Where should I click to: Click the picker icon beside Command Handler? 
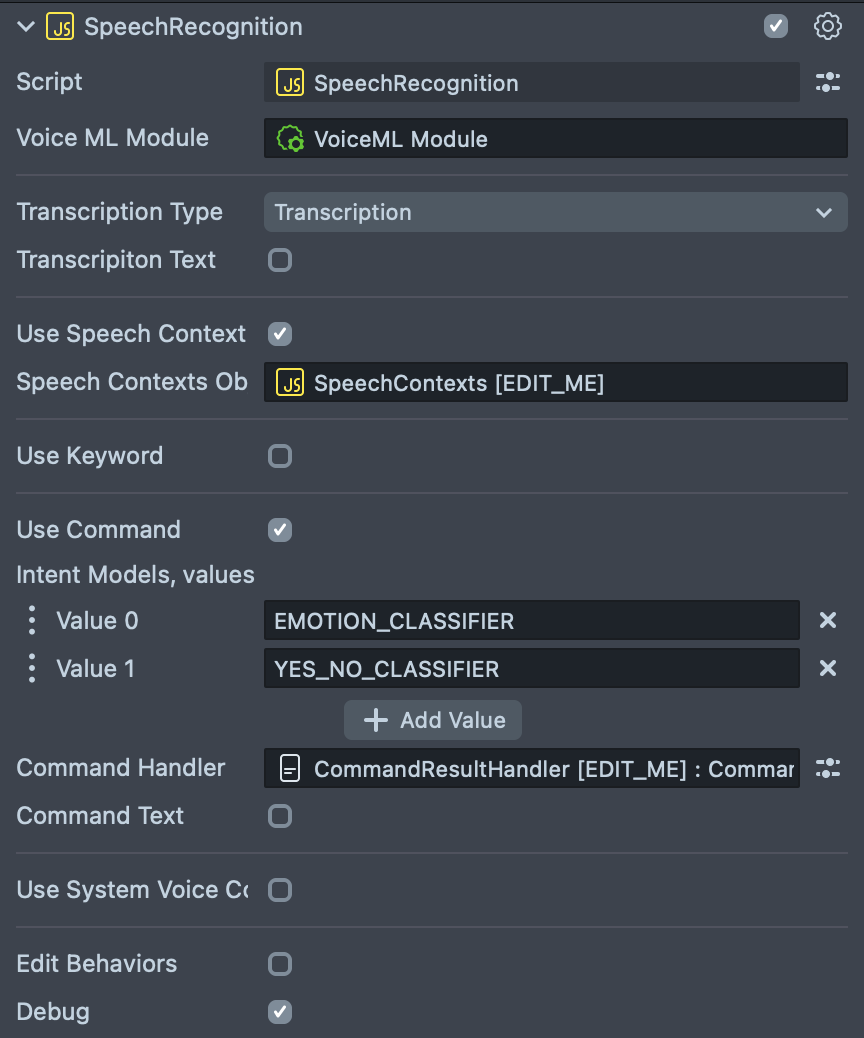pos(828,768)
